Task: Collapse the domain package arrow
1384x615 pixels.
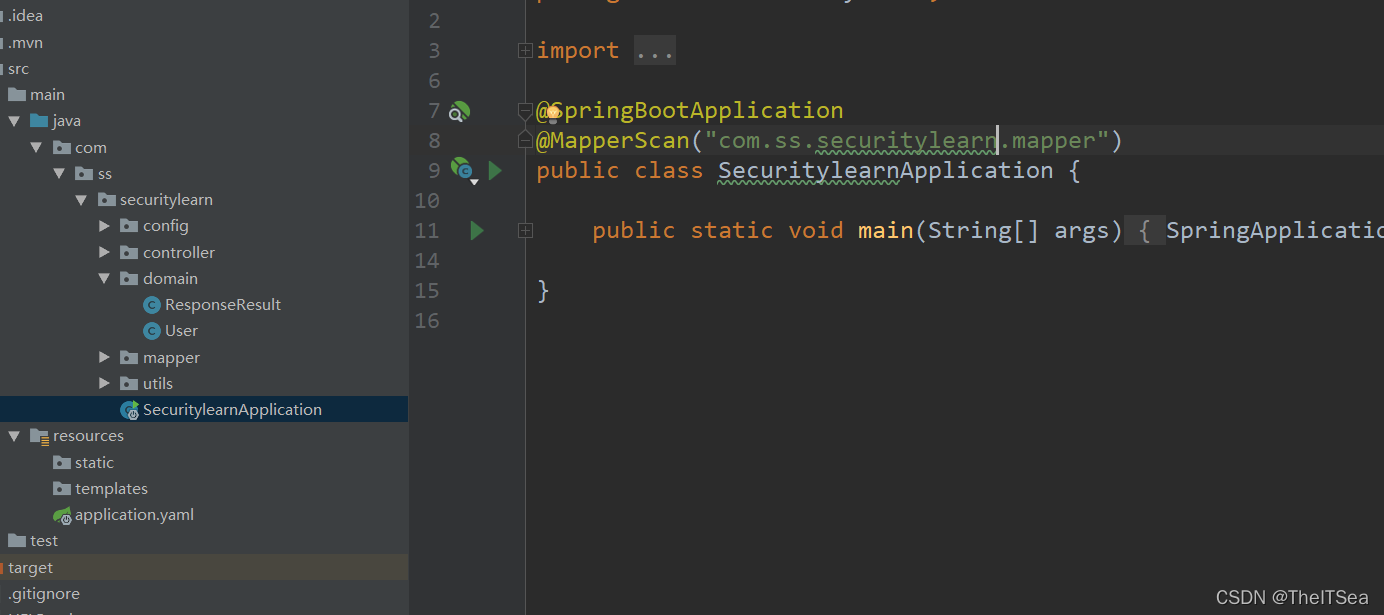Action: tap(104, 278)
